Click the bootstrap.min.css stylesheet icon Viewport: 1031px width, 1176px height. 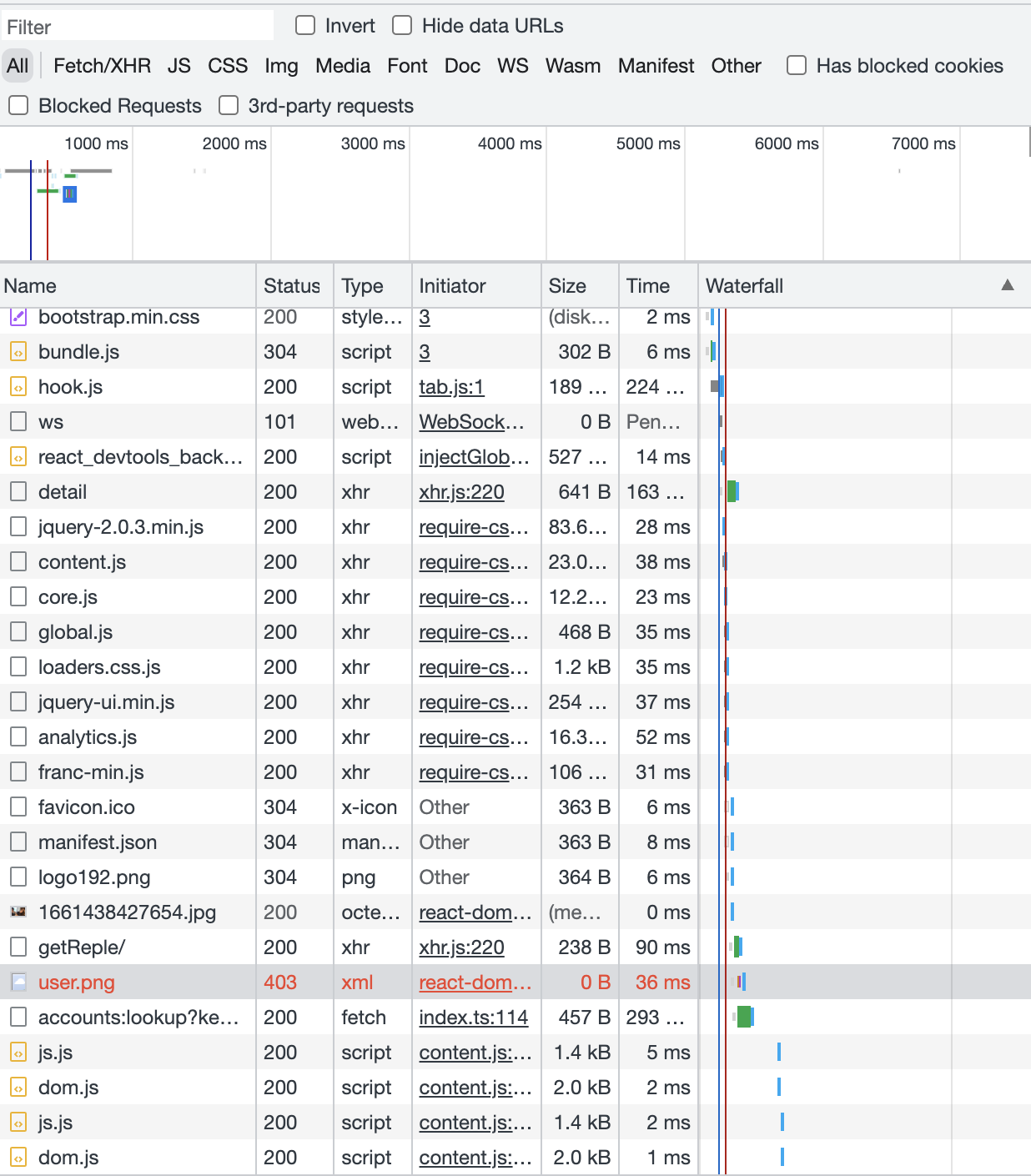18,317
